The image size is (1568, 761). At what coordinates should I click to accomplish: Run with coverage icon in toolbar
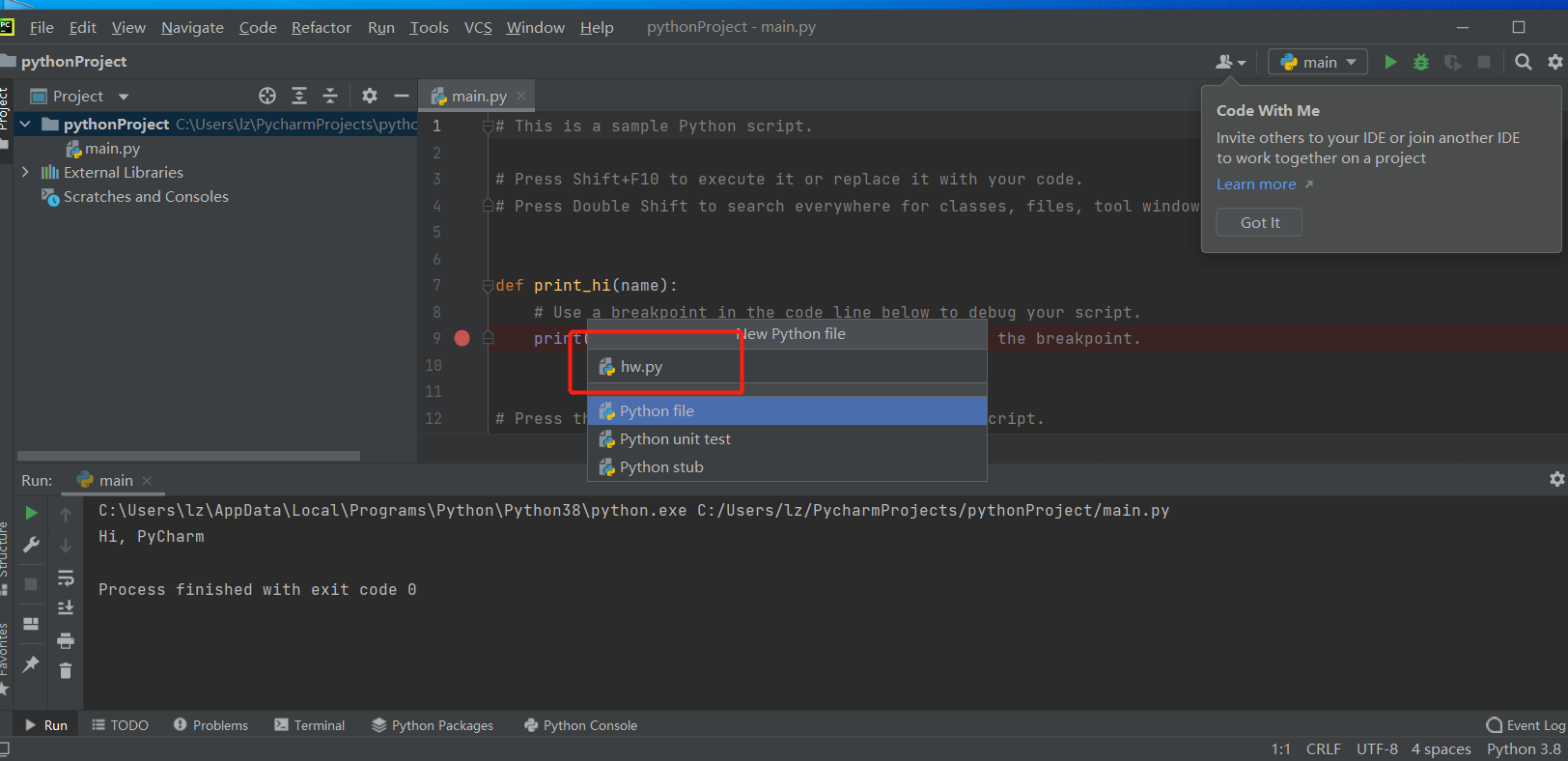(1452, 62)
